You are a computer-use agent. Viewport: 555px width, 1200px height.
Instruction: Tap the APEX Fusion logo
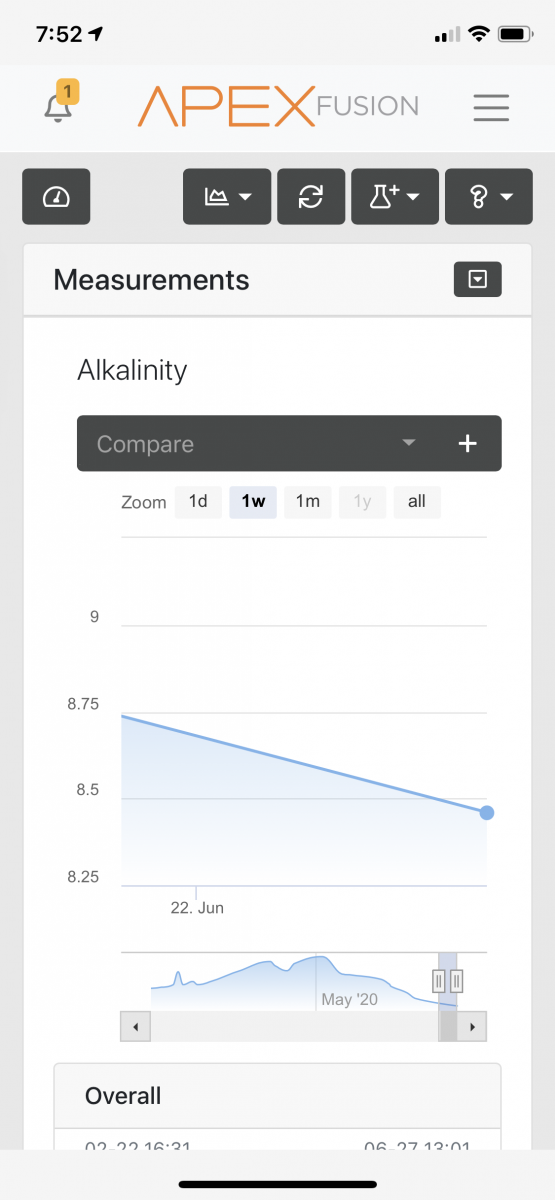278,106
